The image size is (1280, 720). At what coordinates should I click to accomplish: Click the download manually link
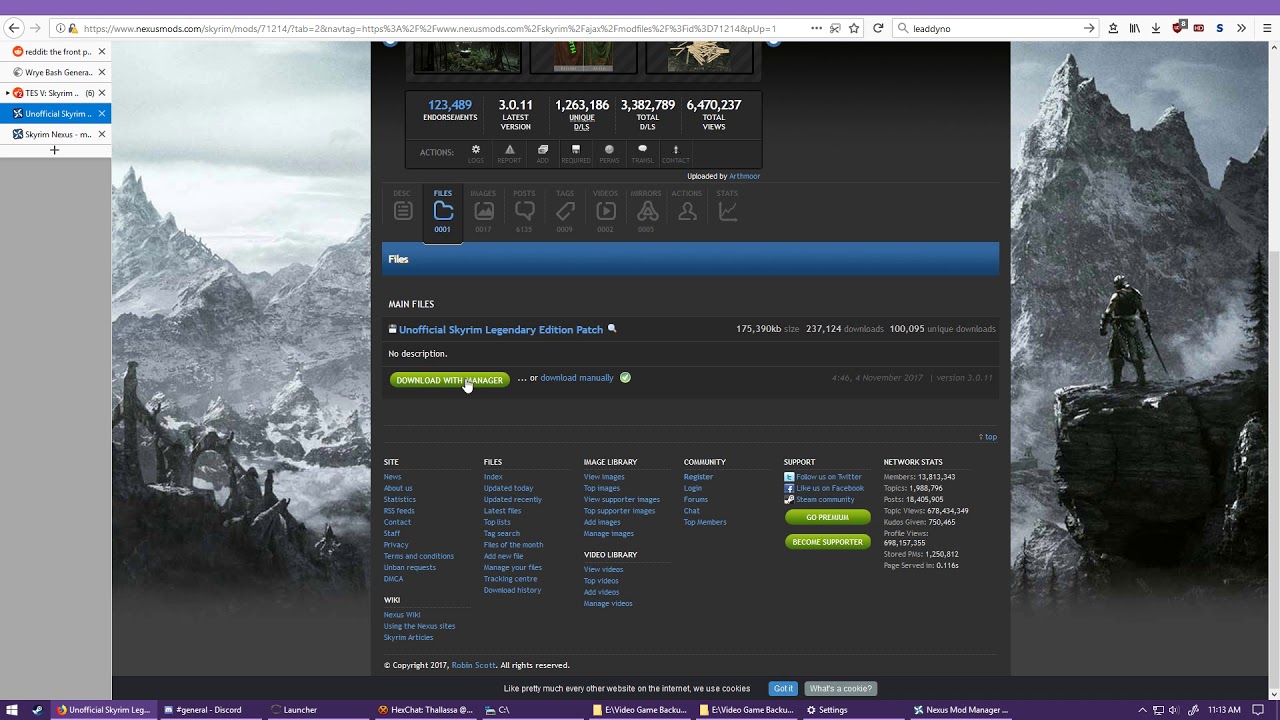577,378
